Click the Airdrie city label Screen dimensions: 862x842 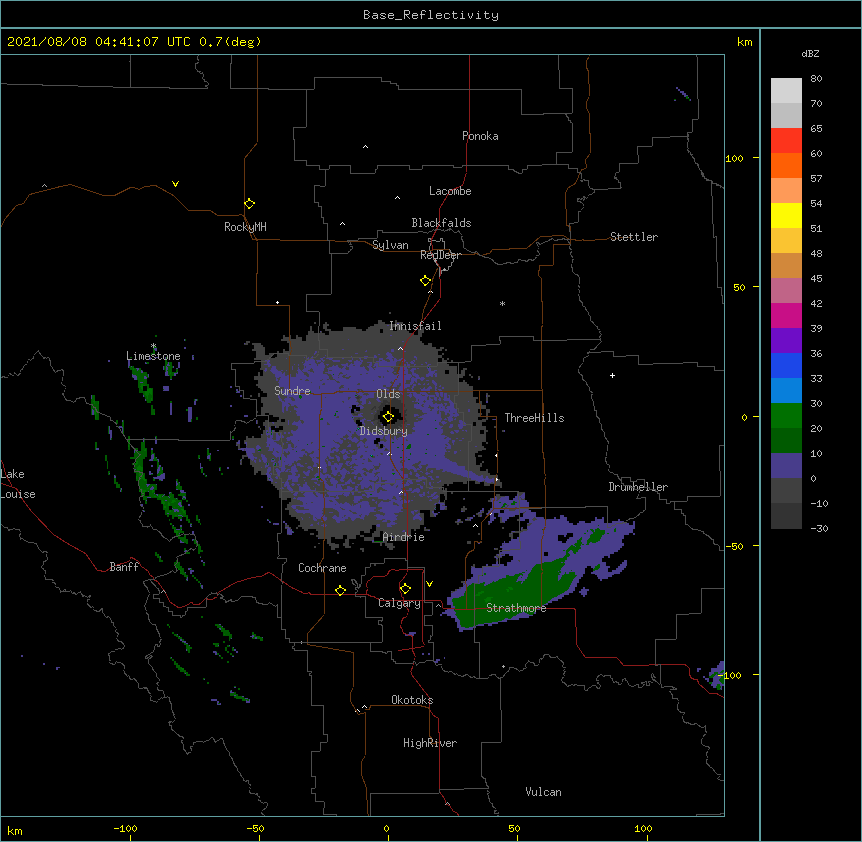click(404, 537)
